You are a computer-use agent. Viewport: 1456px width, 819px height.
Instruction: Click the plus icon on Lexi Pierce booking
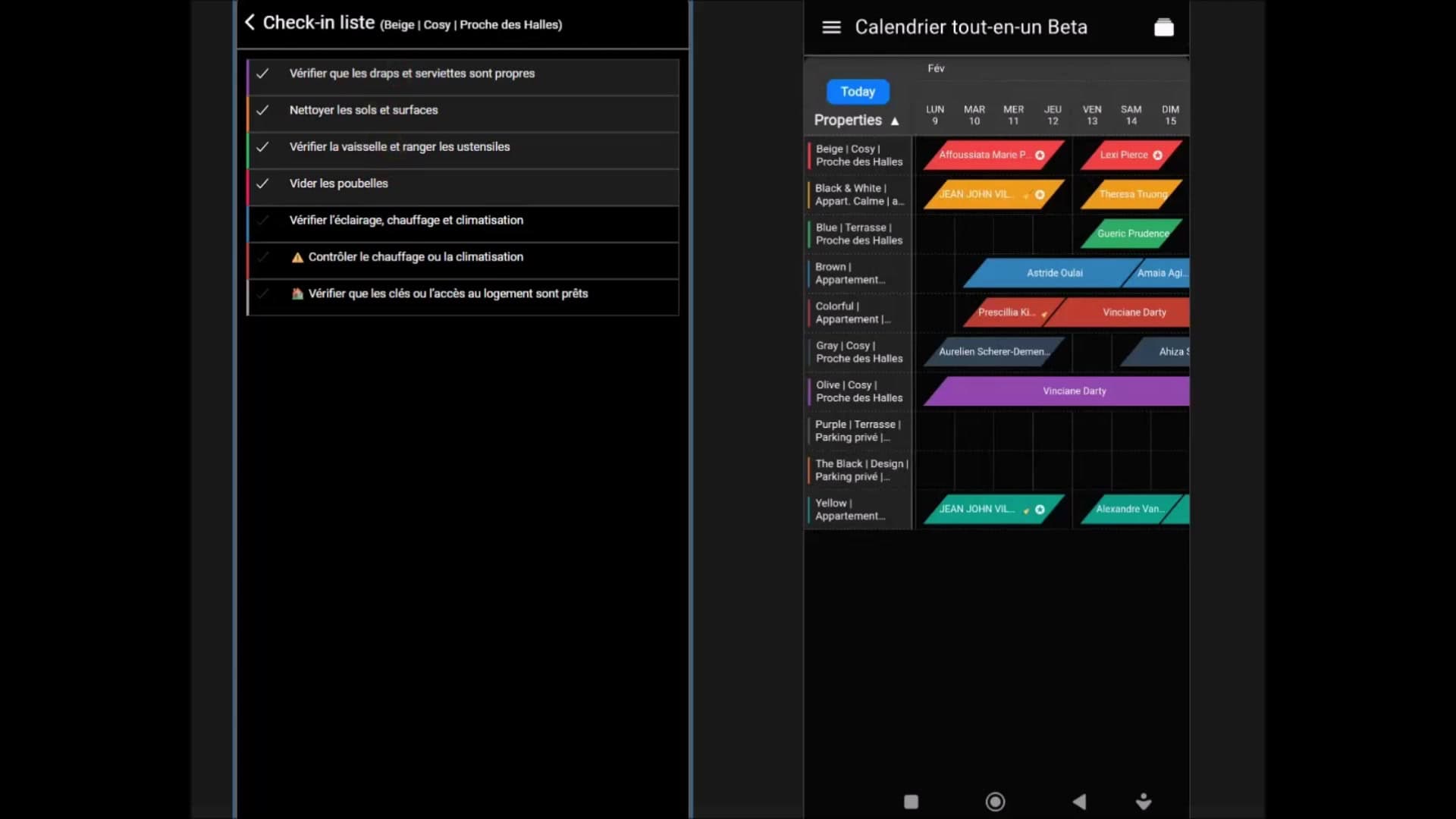point(1157,155)
